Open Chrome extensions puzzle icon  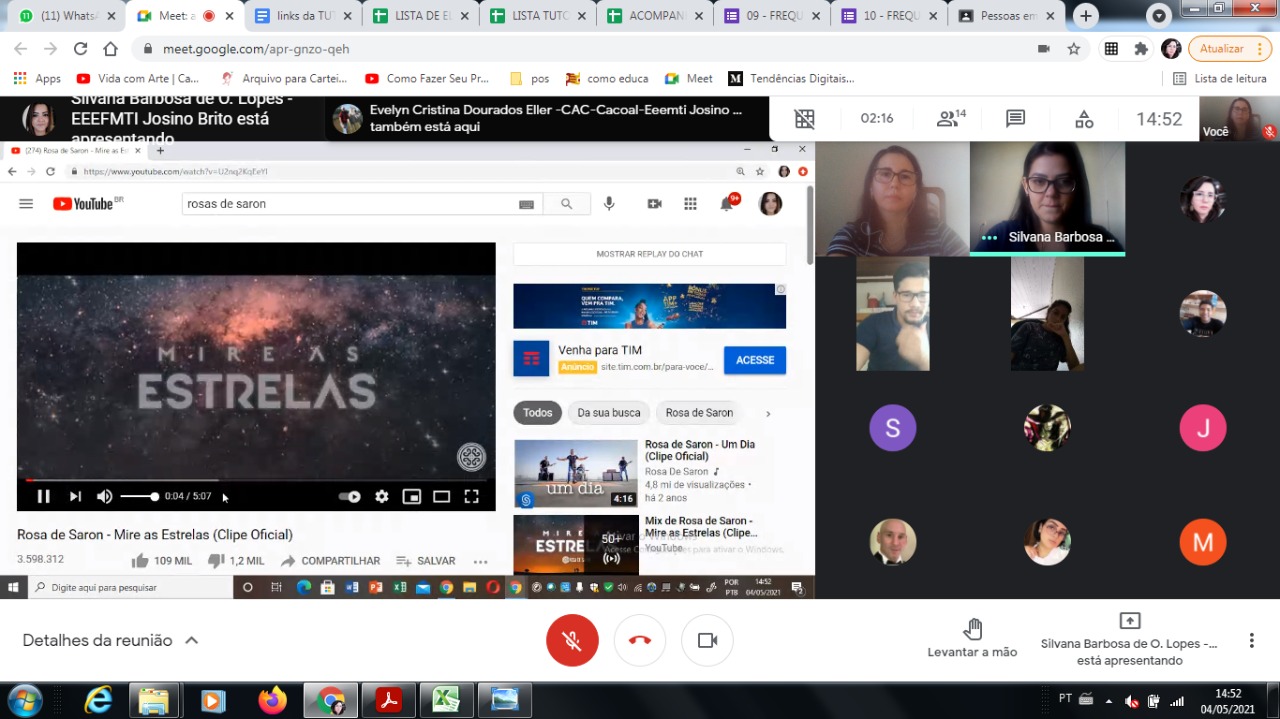(x=1141, y=49)
